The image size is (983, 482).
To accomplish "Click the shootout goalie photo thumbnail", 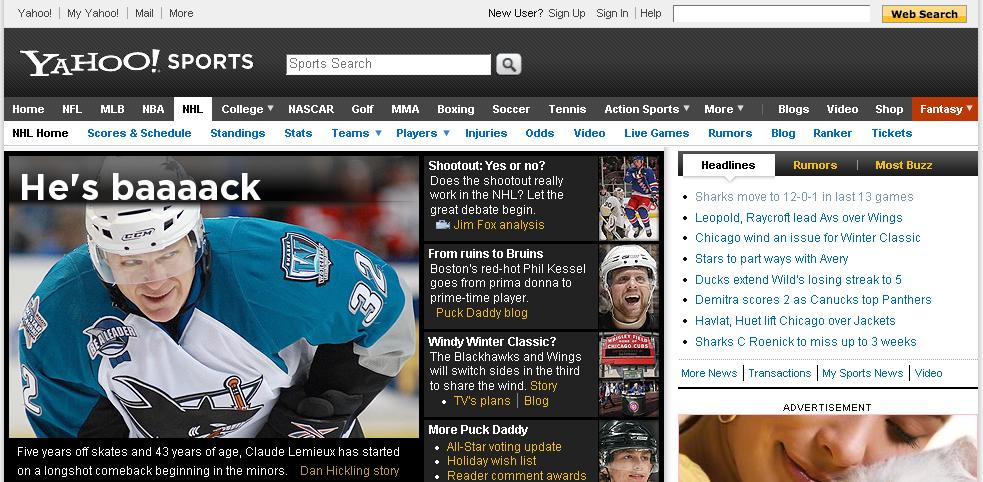I will (629, 198).
